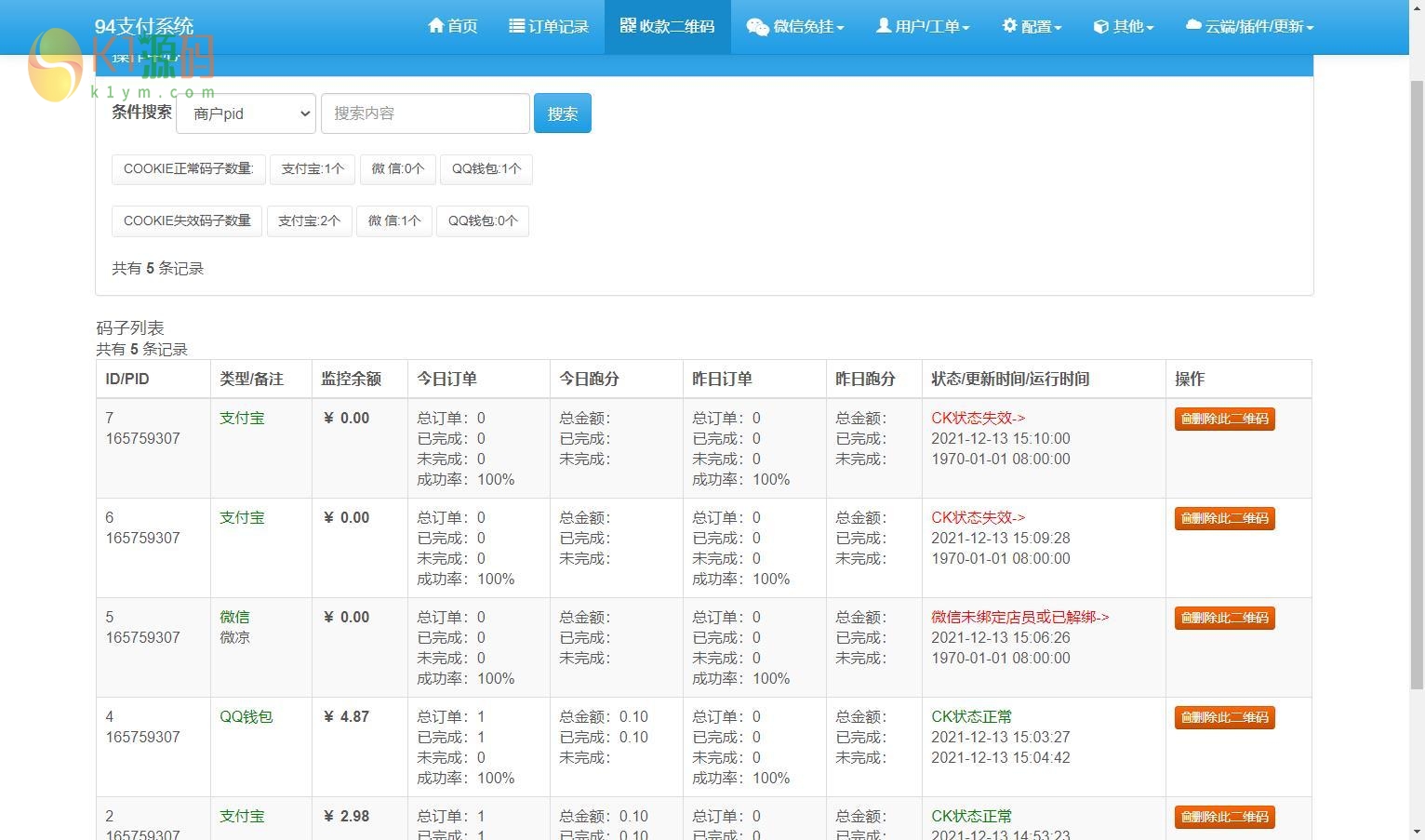Open the 商户pid search condition dropdown
Image resolution: width=1425 pixels, height=840 pixels.
click(x=246, y=113)
